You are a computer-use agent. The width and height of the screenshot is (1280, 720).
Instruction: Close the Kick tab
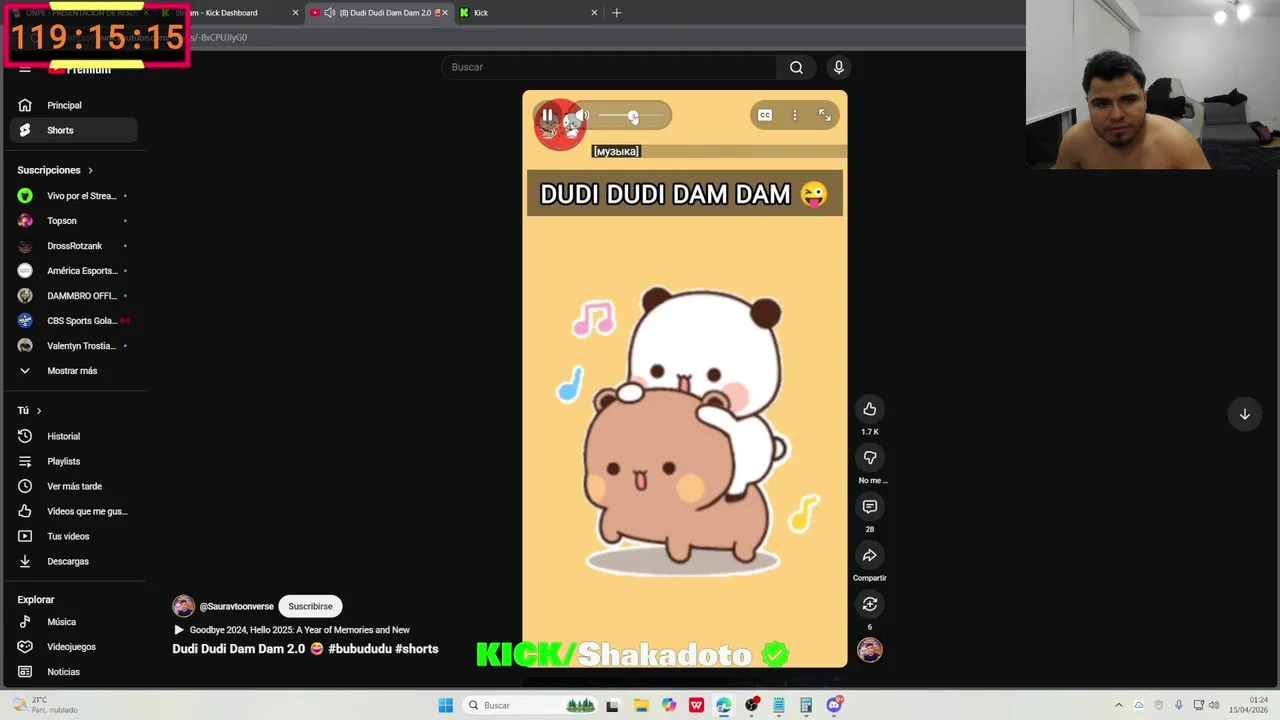594,13
